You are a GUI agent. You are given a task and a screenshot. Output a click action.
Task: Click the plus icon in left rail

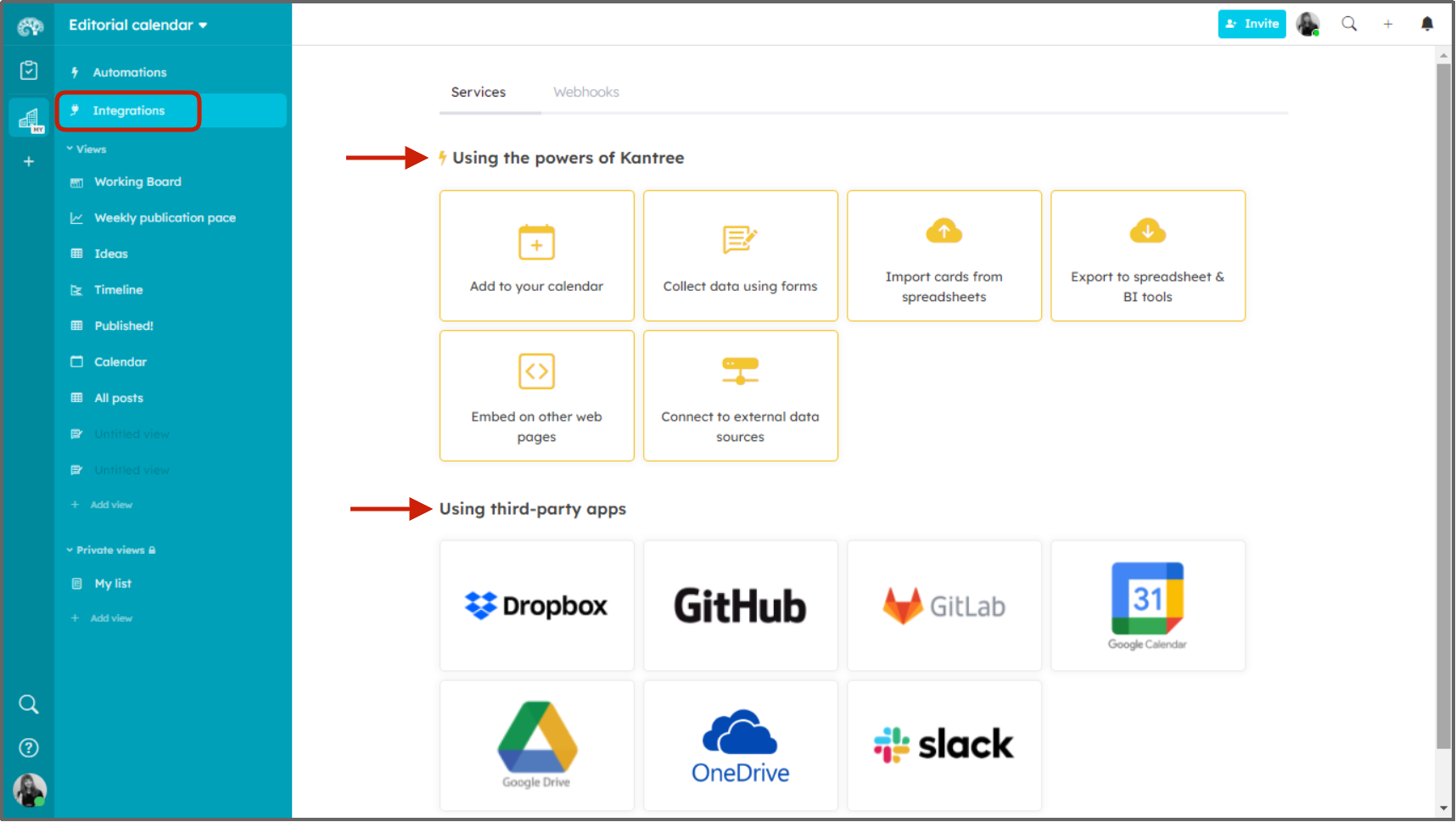click(29, 161)
